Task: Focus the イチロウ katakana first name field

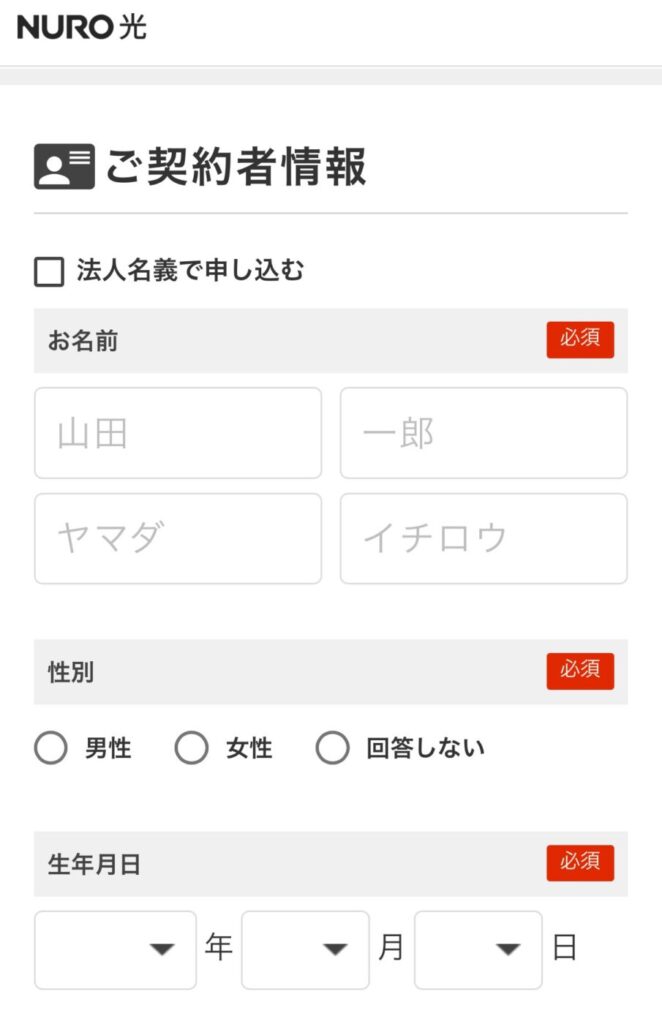Action: point(484,539)
